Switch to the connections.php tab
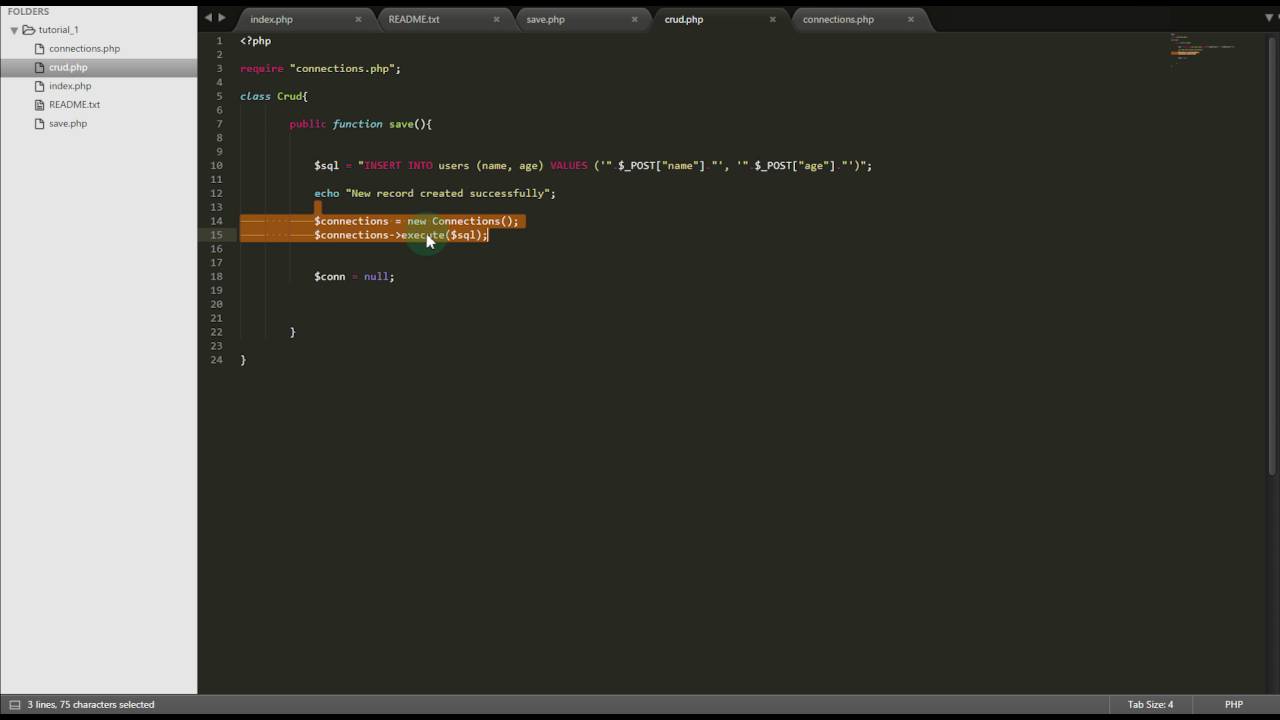 [x=838, y=19]
